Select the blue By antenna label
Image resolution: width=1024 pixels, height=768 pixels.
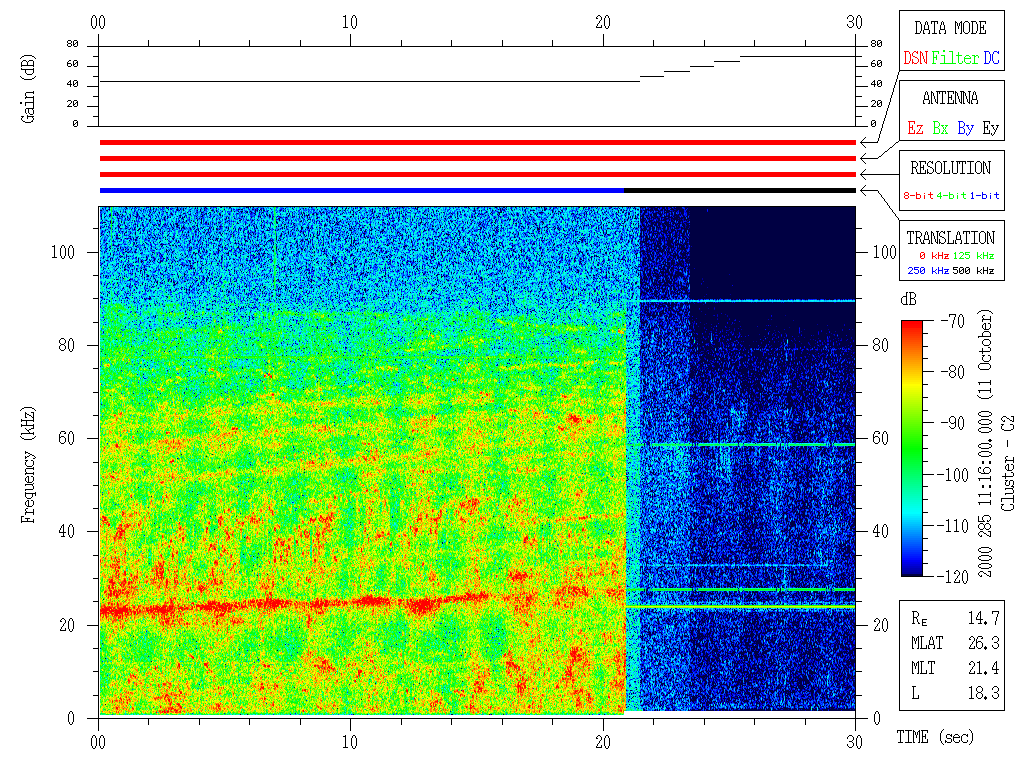click(965, 129)
